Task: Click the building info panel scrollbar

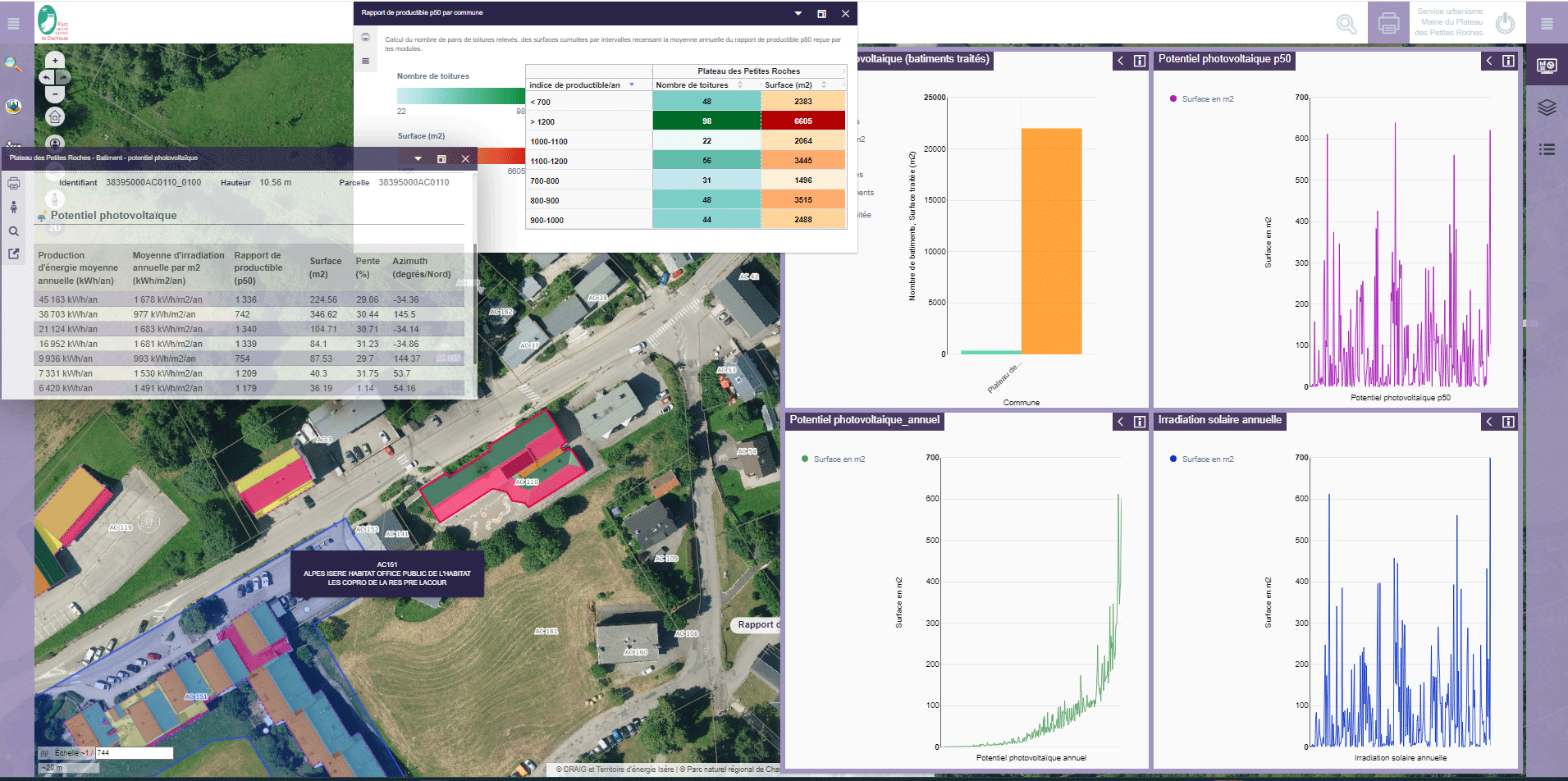Action: tap(474, 304)
